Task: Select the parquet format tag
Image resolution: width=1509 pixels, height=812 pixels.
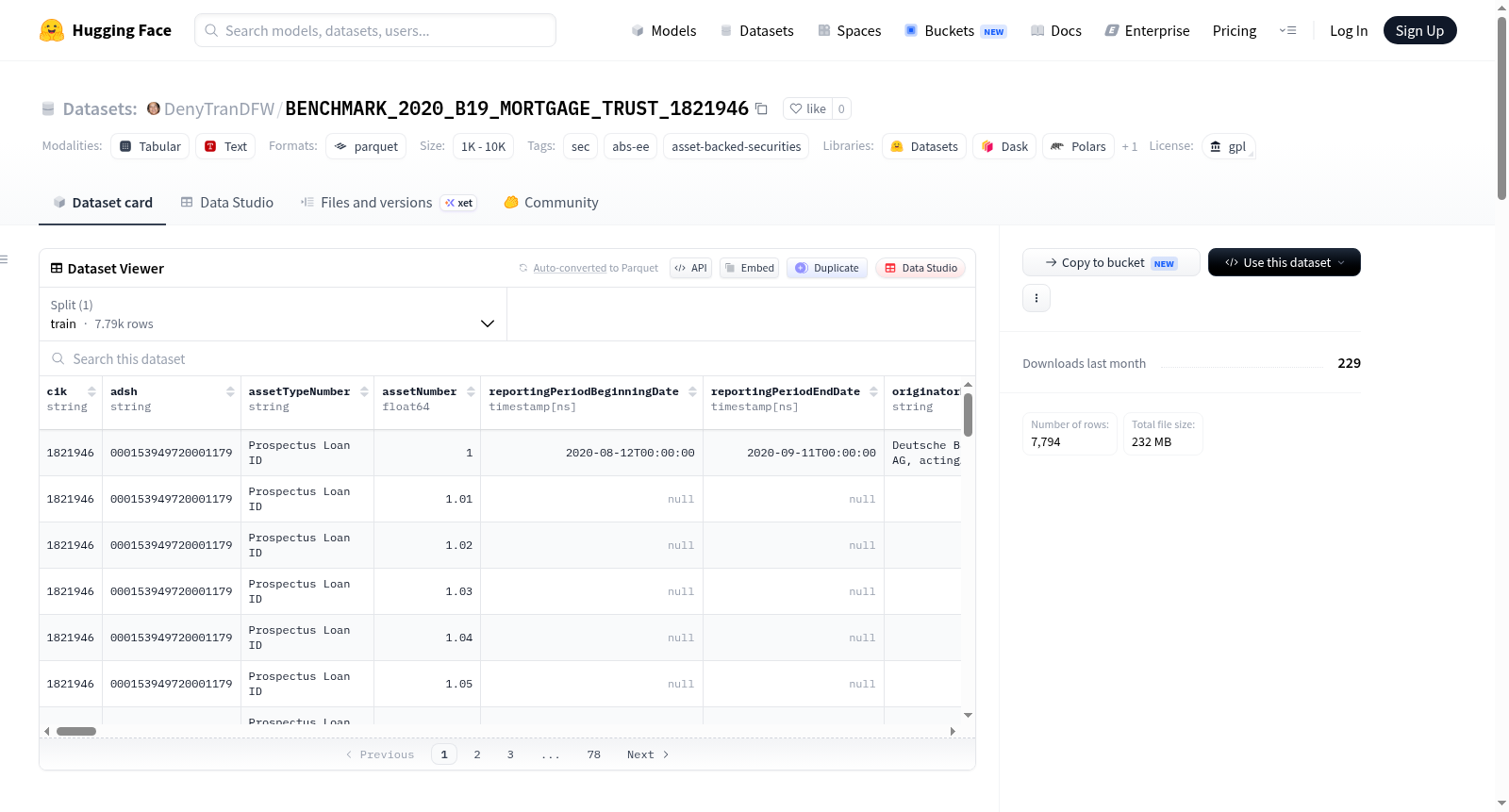Action: pos(366,146)
